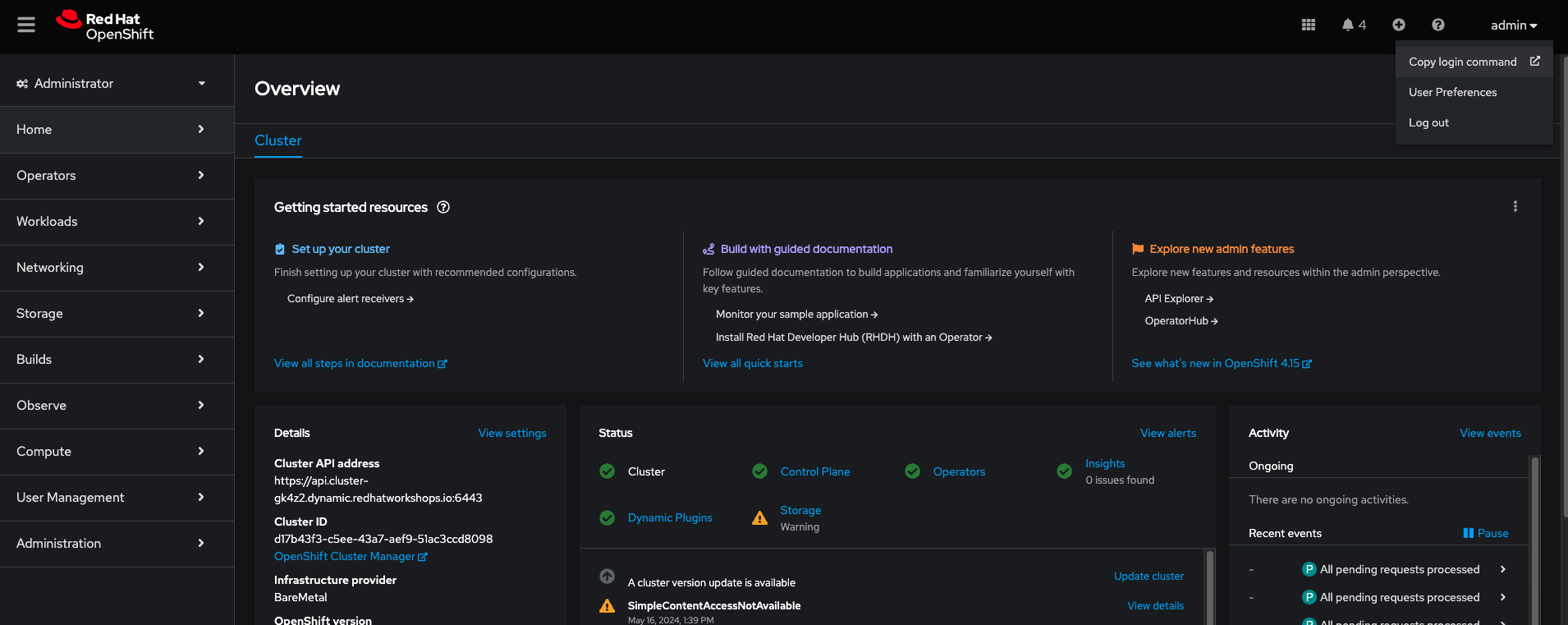Open the application launcher grid
This screenshot has height=625, width=1568.
(x=1309, y=25)
